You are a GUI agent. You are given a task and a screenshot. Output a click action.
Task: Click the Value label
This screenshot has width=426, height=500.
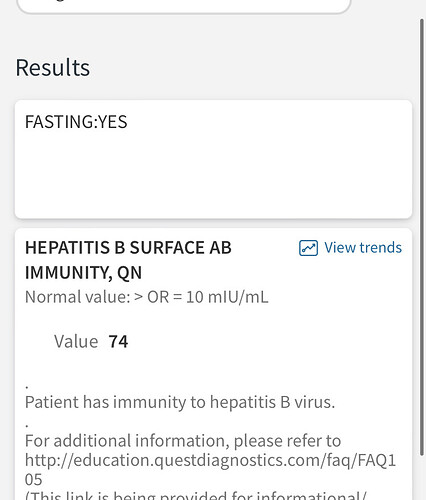[76, 341]
